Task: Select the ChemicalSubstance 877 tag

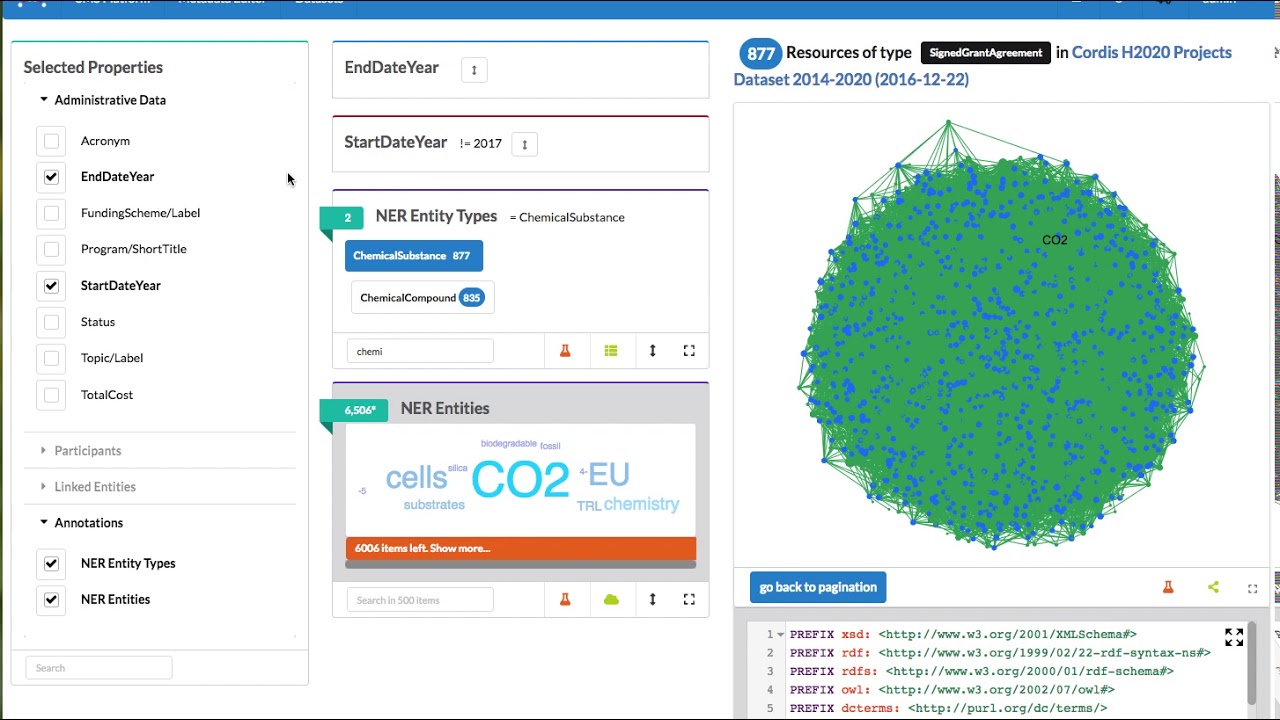Action: point(413,256)
